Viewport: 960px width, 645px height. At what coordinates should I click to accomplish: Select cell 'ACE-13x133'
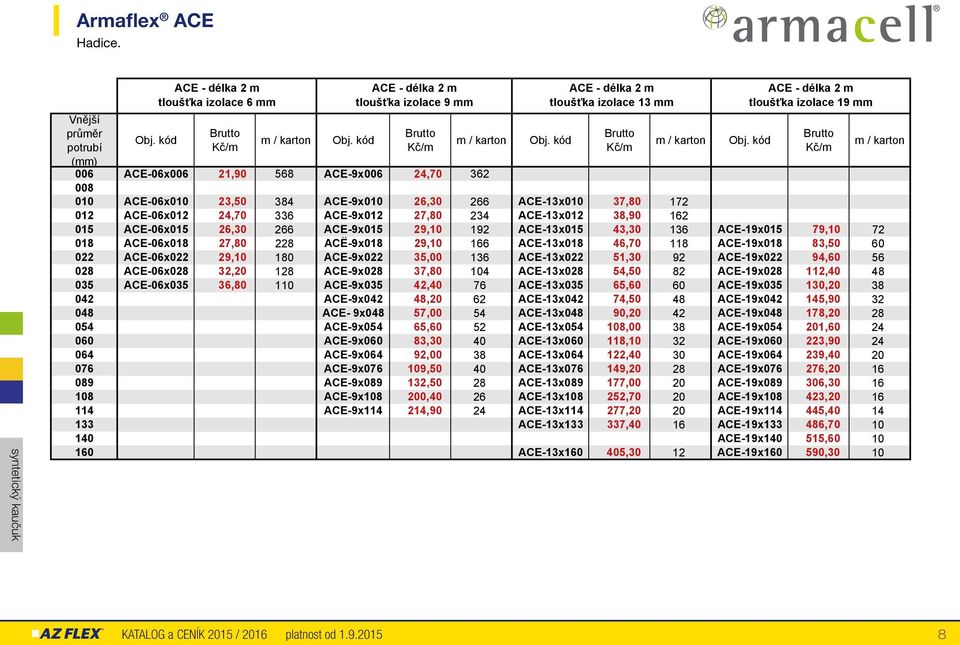click(550, 424)
